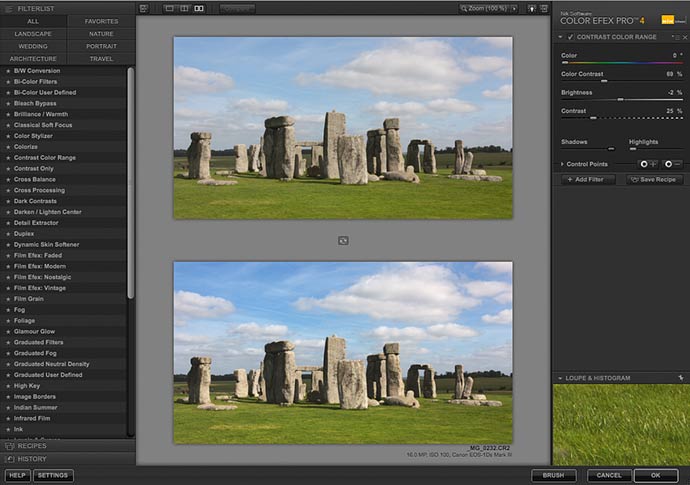
Task: Click the Color Contrast slider handle
Action: [x=604, y=81]
